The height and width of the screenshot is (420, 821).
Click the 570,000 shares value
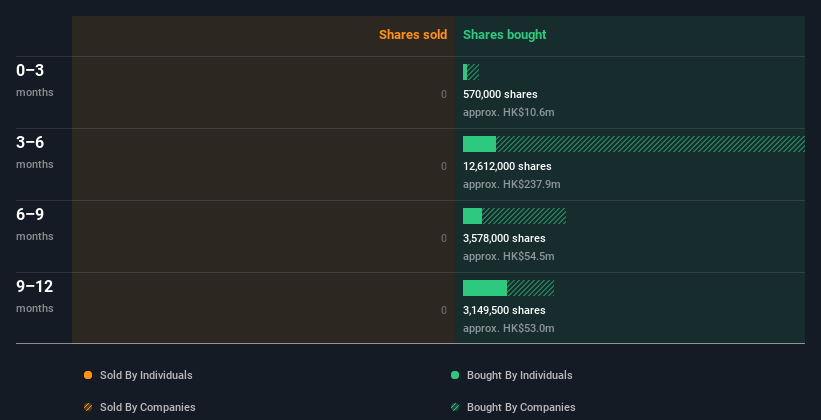pos(500,94)
